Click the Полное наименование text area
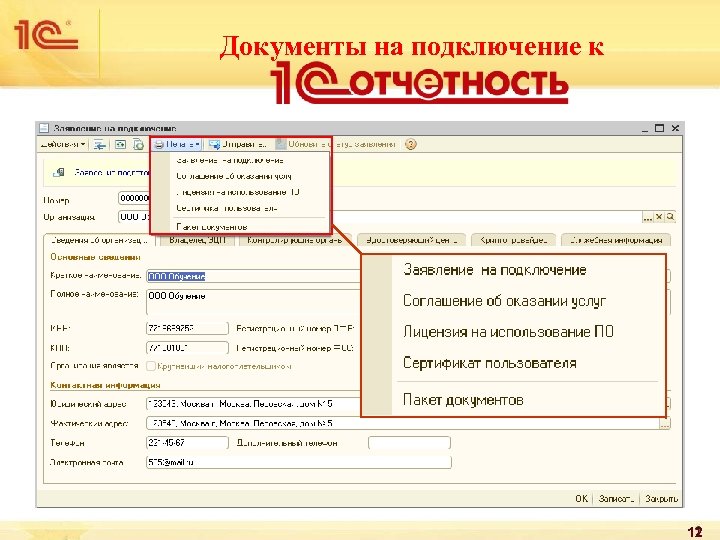 point(253,302)
